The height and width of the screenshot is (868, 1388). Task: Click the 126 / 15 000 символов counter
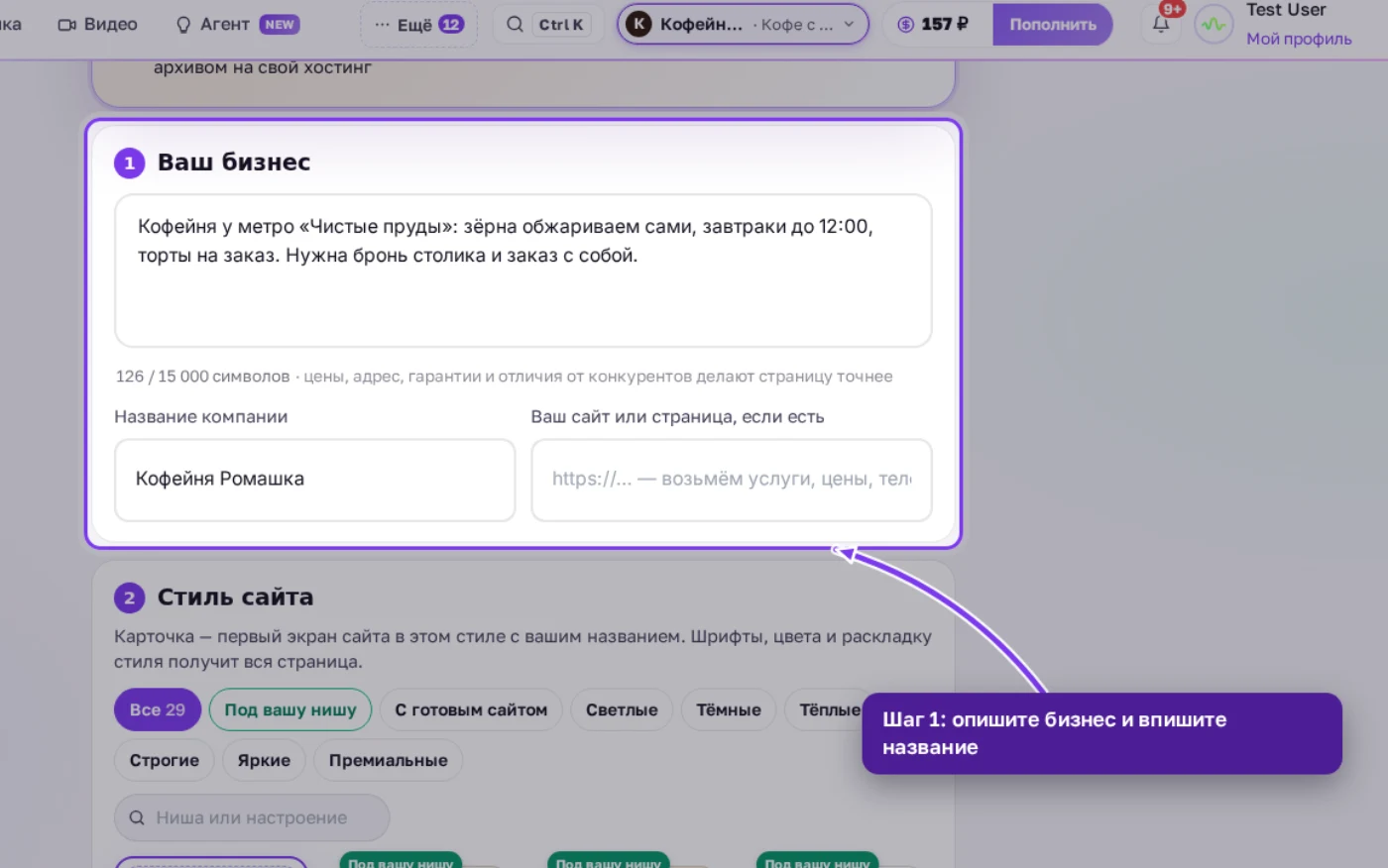coord(202,377)
